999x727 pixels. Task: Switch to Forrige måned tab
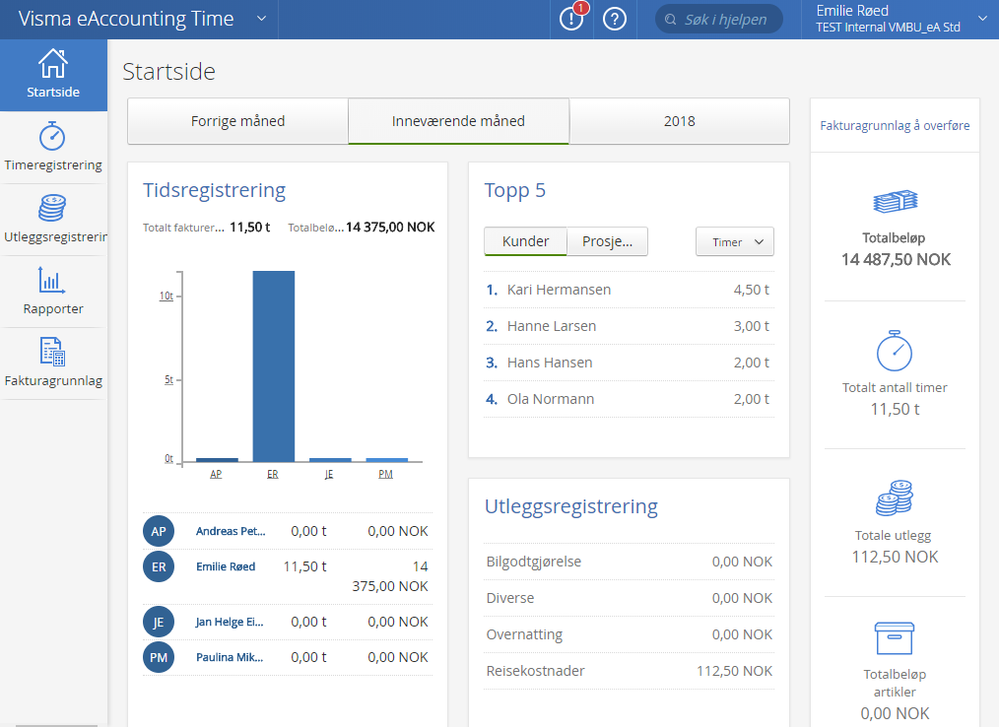(238, 121)
